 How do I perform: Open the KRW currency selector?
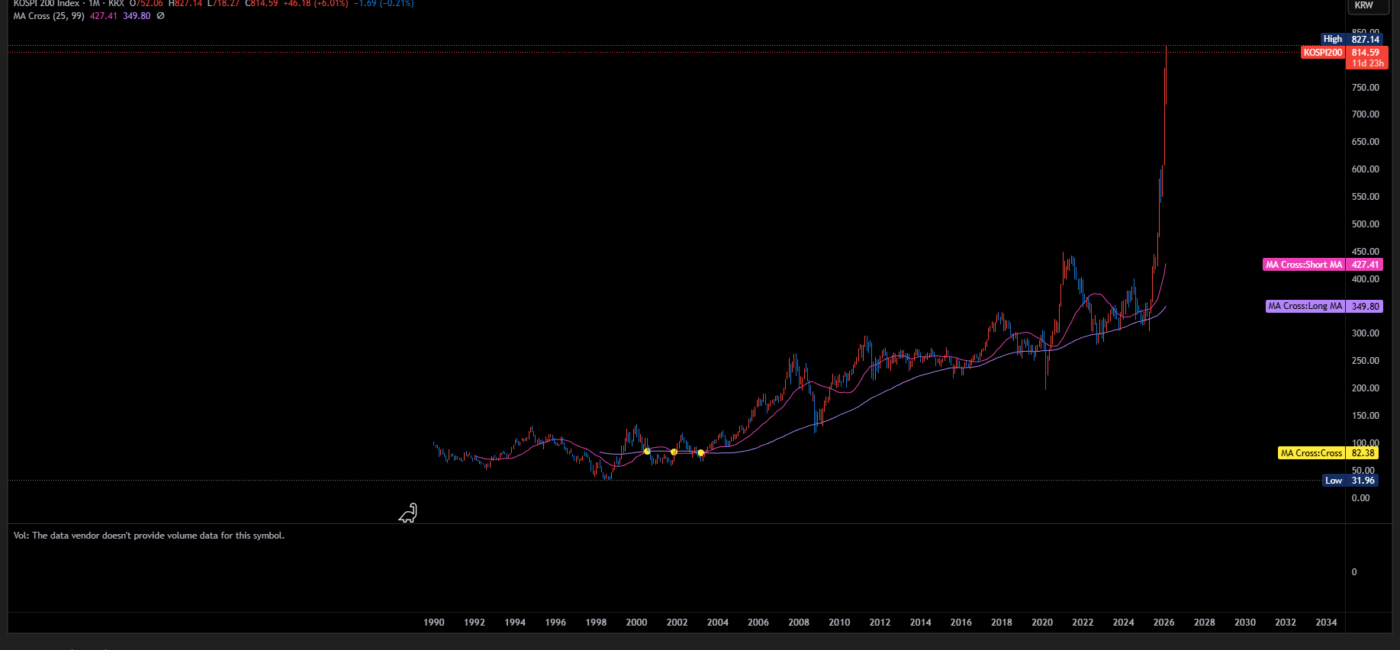tap(1362, 5)
